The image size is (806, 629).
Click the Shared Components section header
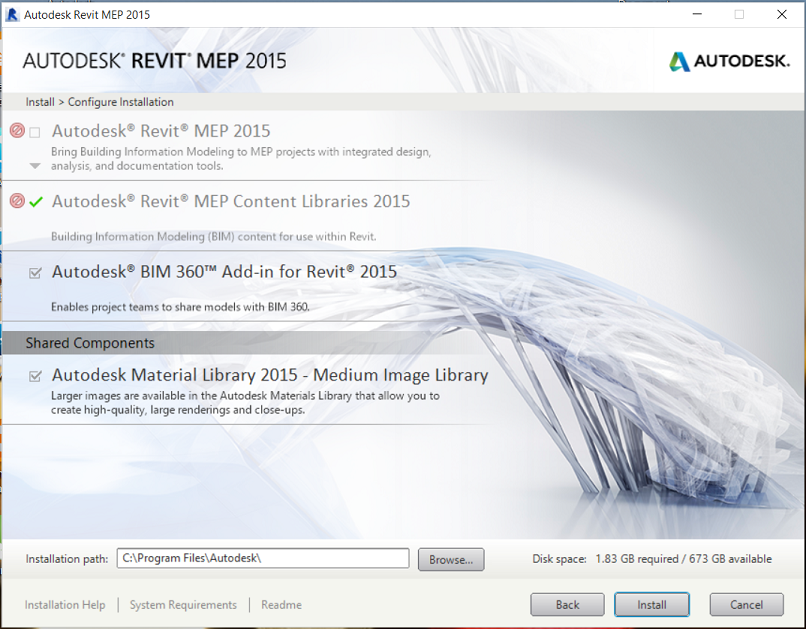(x=90, y=343)
